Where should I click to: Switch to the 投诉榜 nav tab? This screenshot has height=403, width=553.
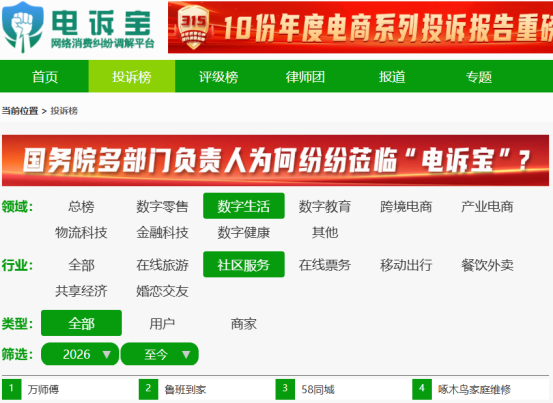(132, 77)
